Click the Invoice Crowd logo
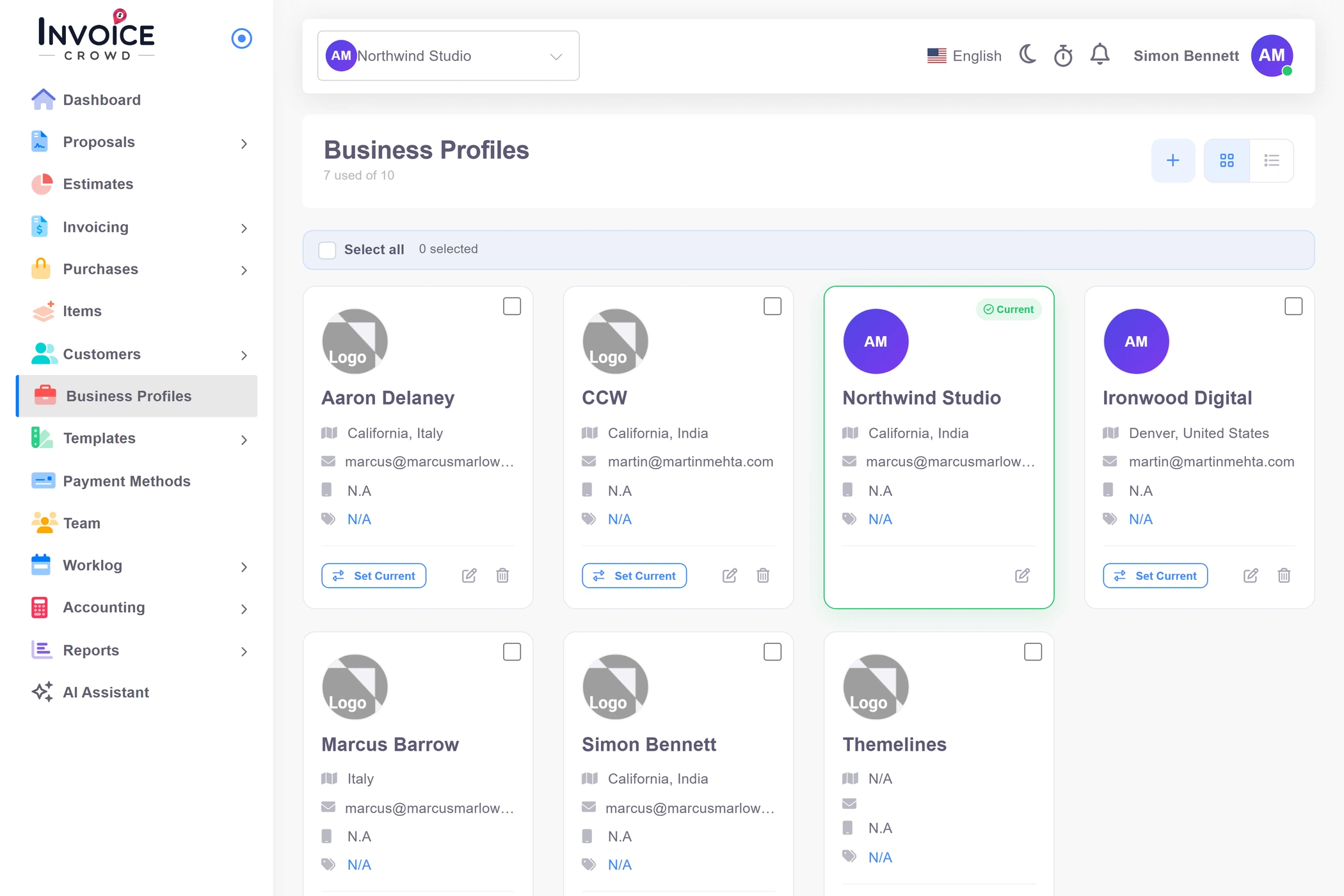1344x896 pixels. click(x=97, y=36)
